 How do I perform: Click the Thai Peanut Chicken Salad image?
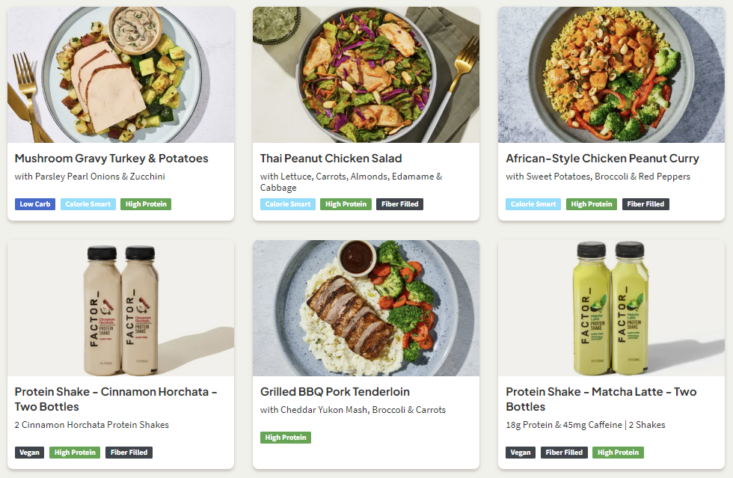[x=366, y=75]
